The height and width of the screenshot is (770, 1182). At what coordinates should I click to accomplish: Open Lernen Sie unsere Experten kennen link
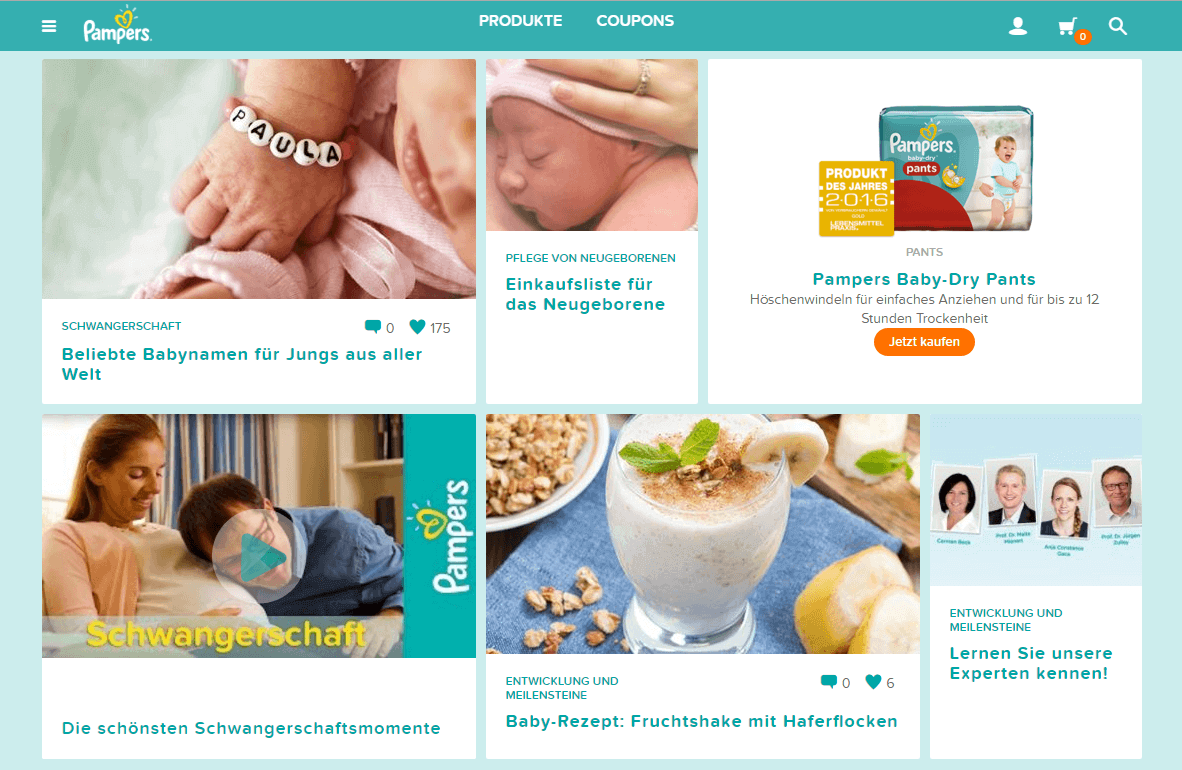(1030, 663)
